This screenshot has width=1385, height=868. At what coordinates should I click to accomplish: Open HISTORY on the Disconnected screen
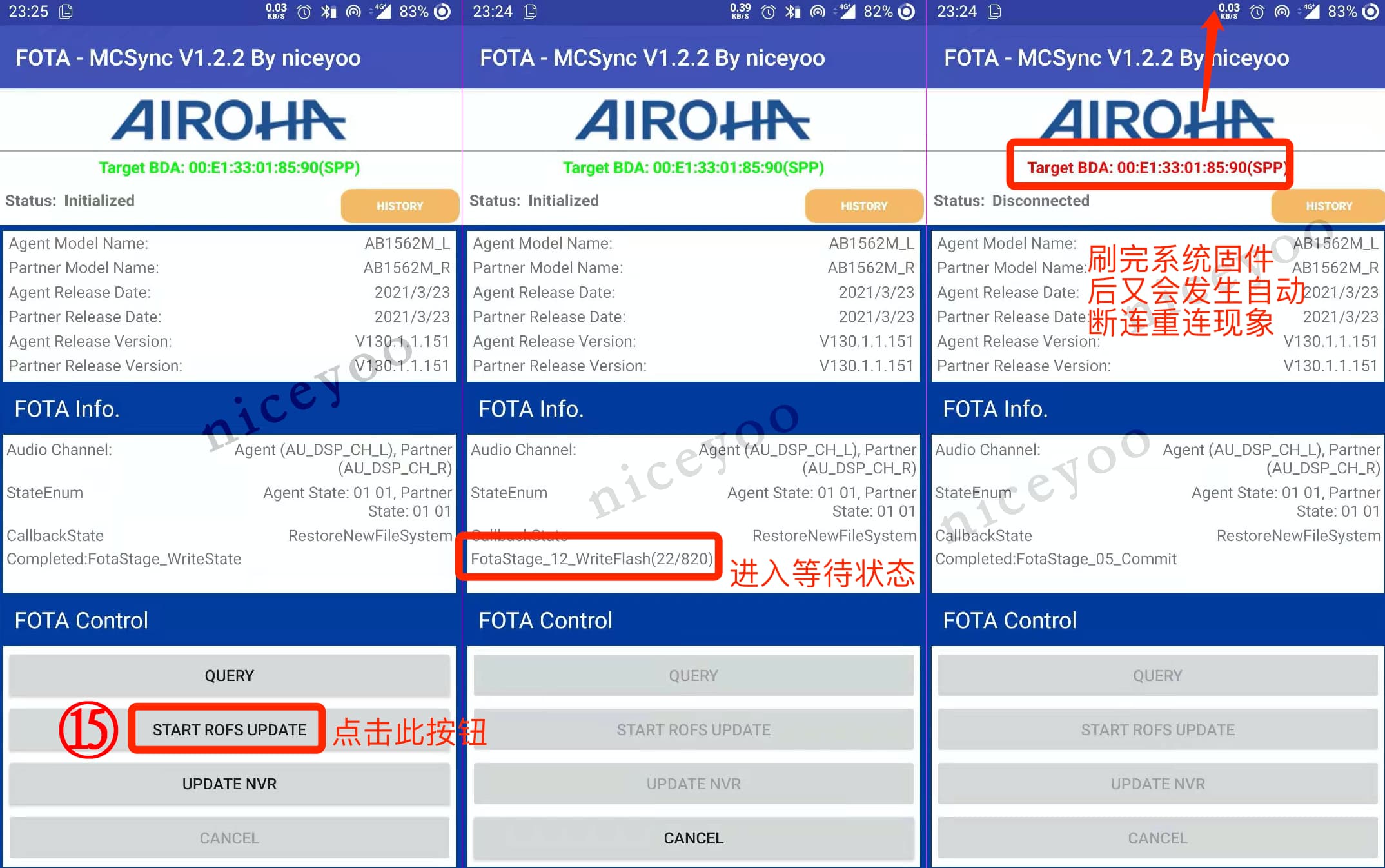(x=1328, y=206)
